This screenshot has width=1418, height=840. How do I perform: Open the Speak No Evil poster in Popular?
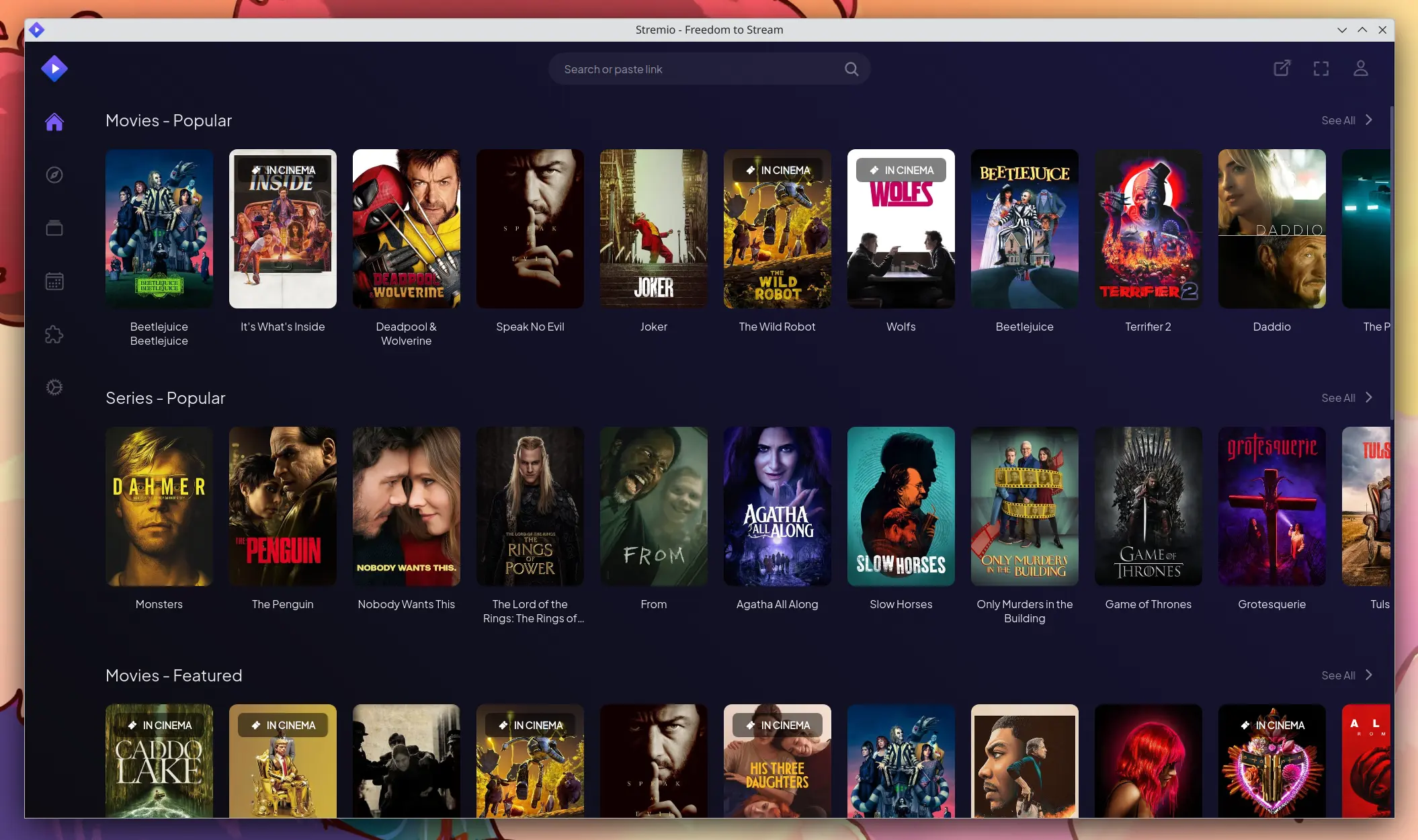530,228
